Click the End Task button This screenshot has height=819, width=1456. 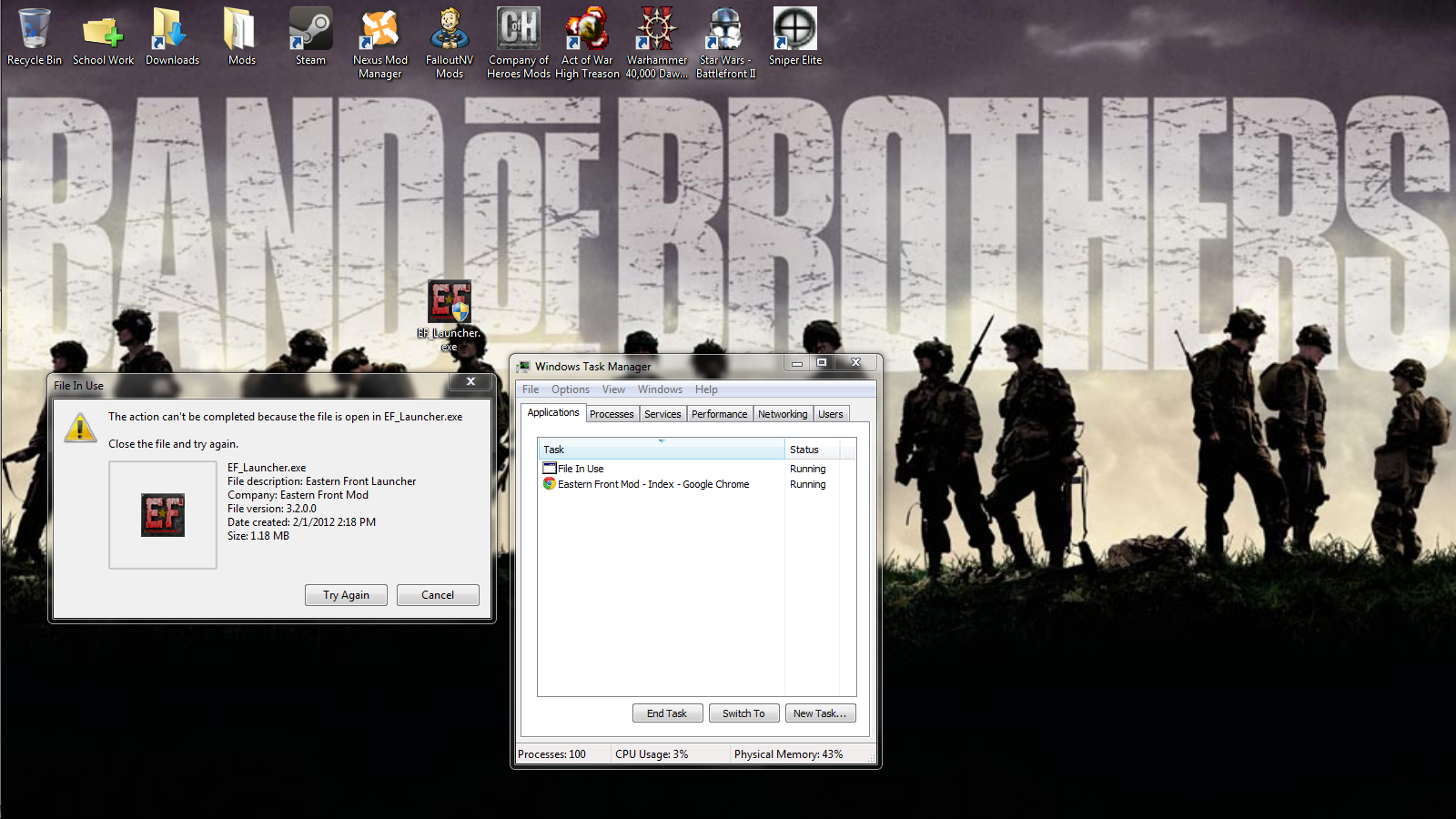[x=667, y=713]
